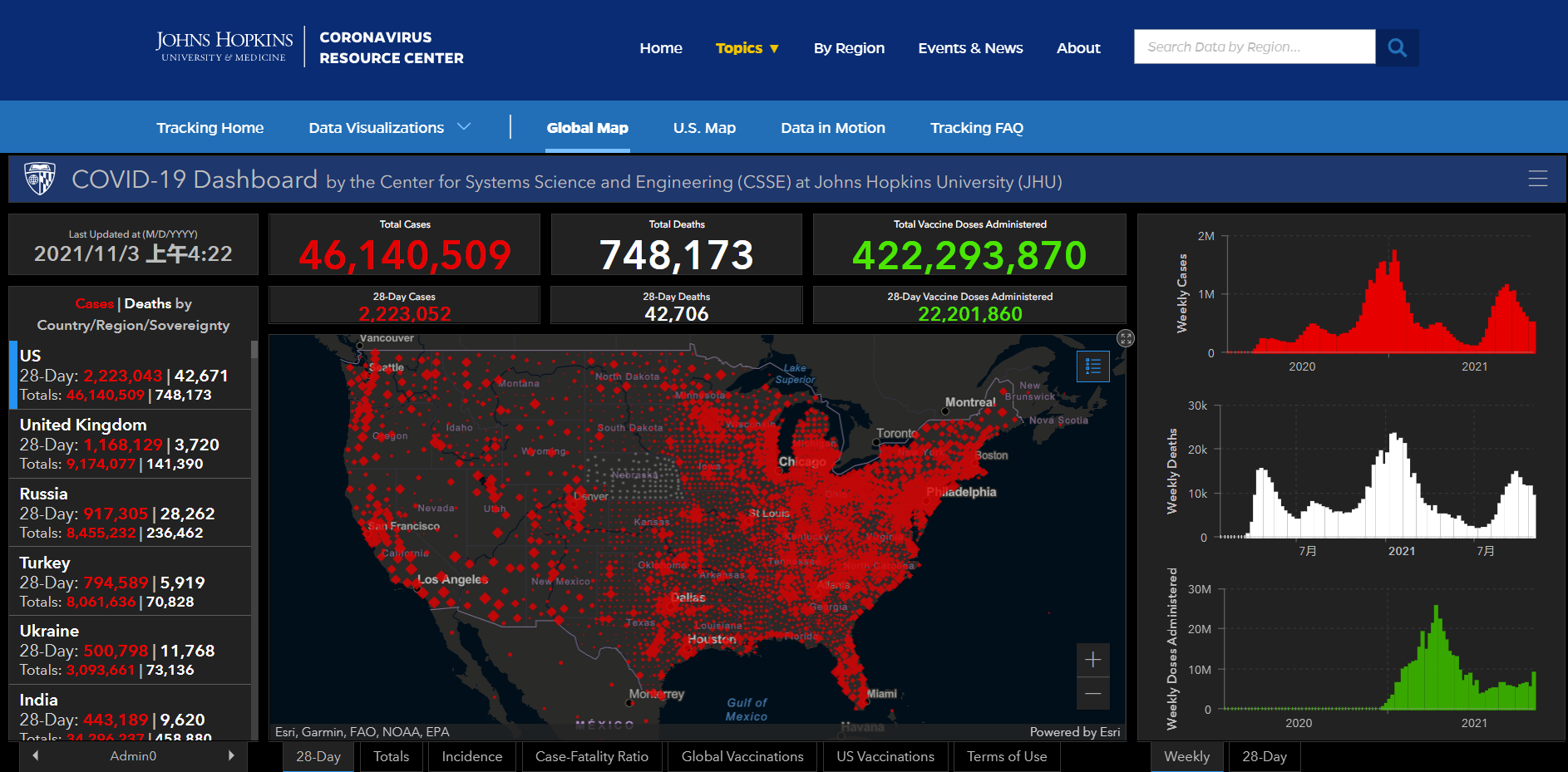Image resolution: width=1568 pixels, height=772 pixels.
Task: Select the 28-Day map tab
Action: tap(318, 756)
